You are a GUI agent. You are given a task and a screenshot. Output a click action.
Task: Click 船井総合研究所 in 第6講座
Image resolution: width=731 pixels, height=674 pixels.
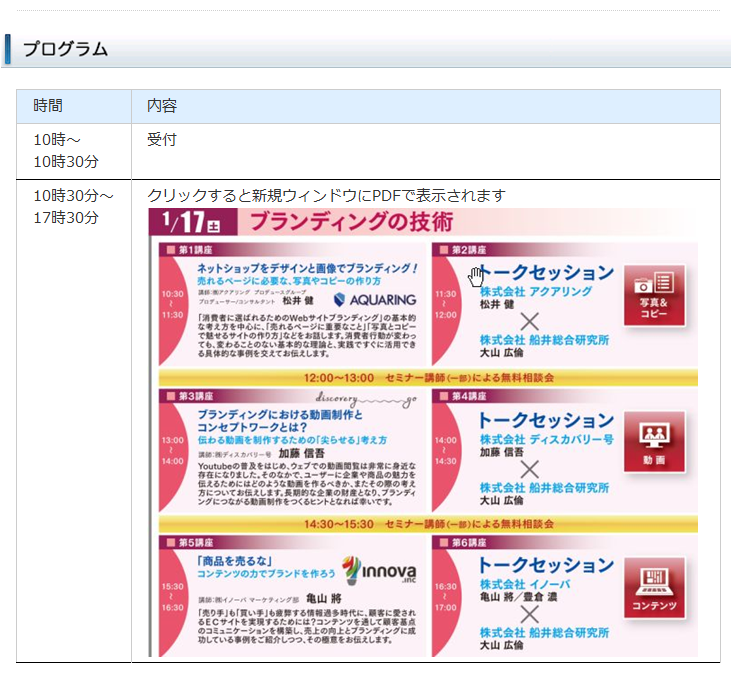(x=569, y=633)
